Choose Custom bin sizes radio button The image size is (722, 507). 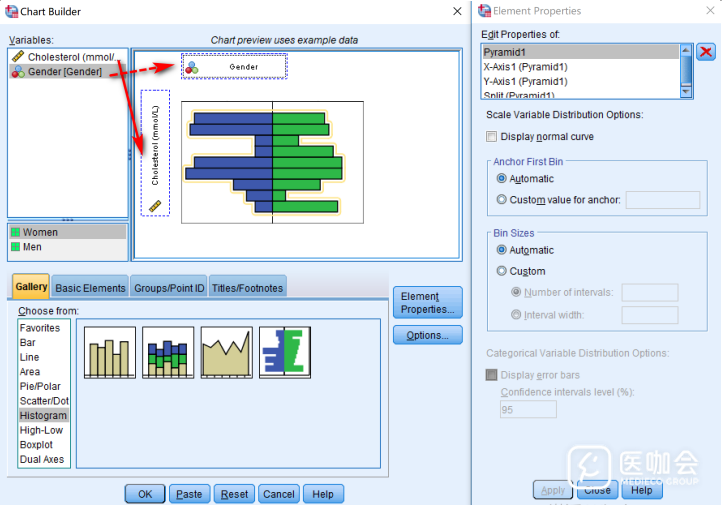[x=502, y=271]
